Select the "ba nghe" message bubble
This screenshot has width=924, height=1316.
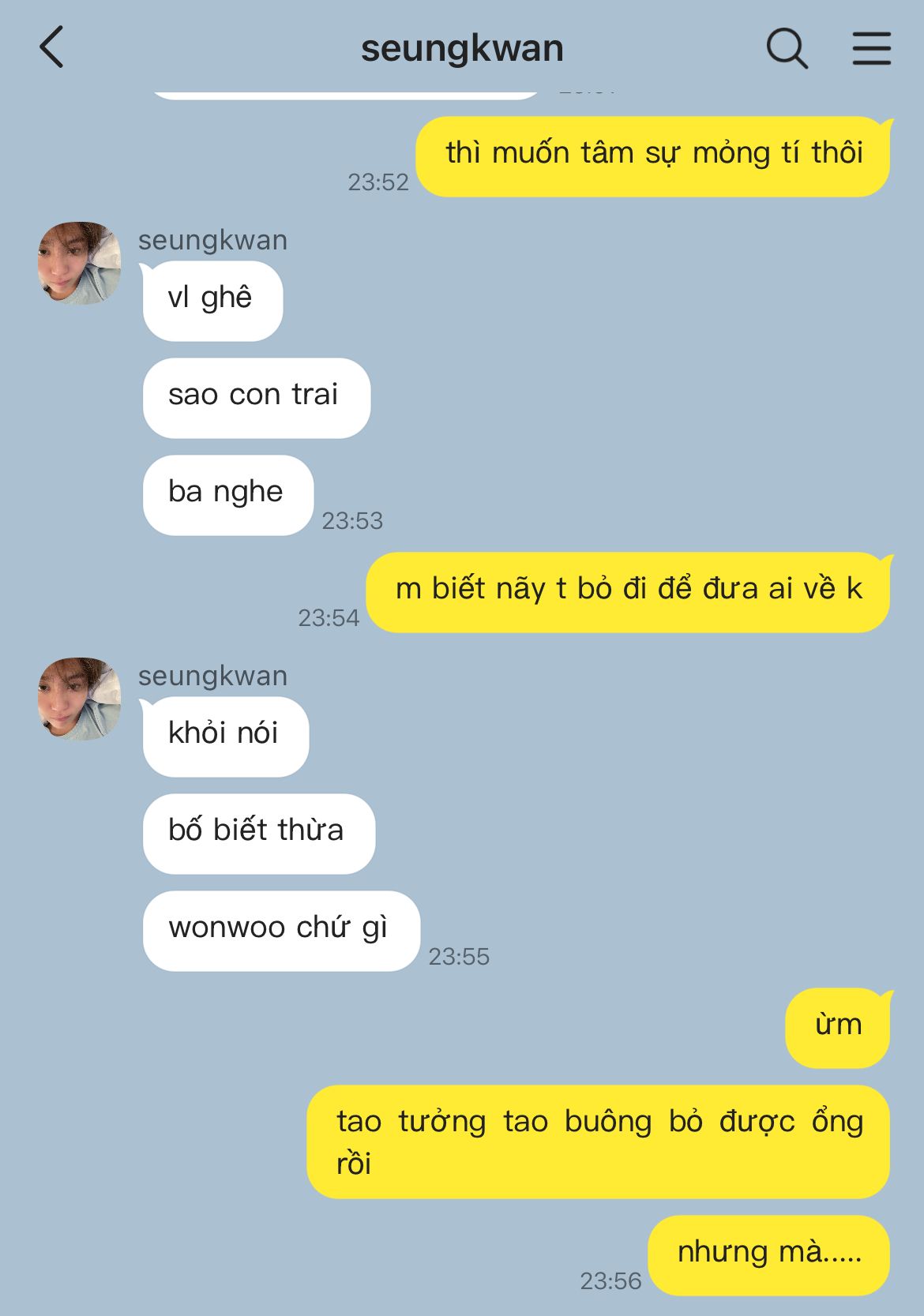[228, 495]
